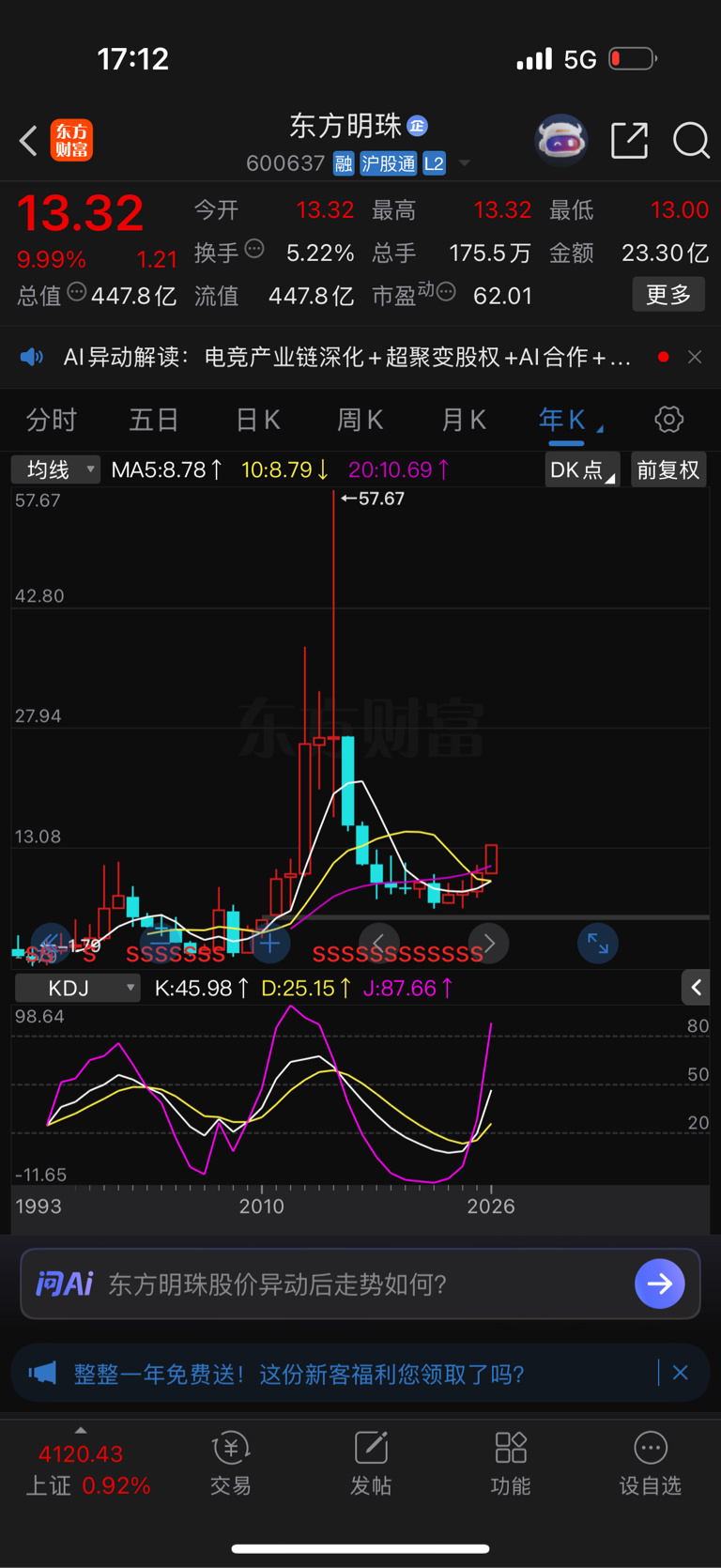Viewport: 721px width, 1568px height.
Task: Tap the 57.67 high price marker
Action: 373,499
